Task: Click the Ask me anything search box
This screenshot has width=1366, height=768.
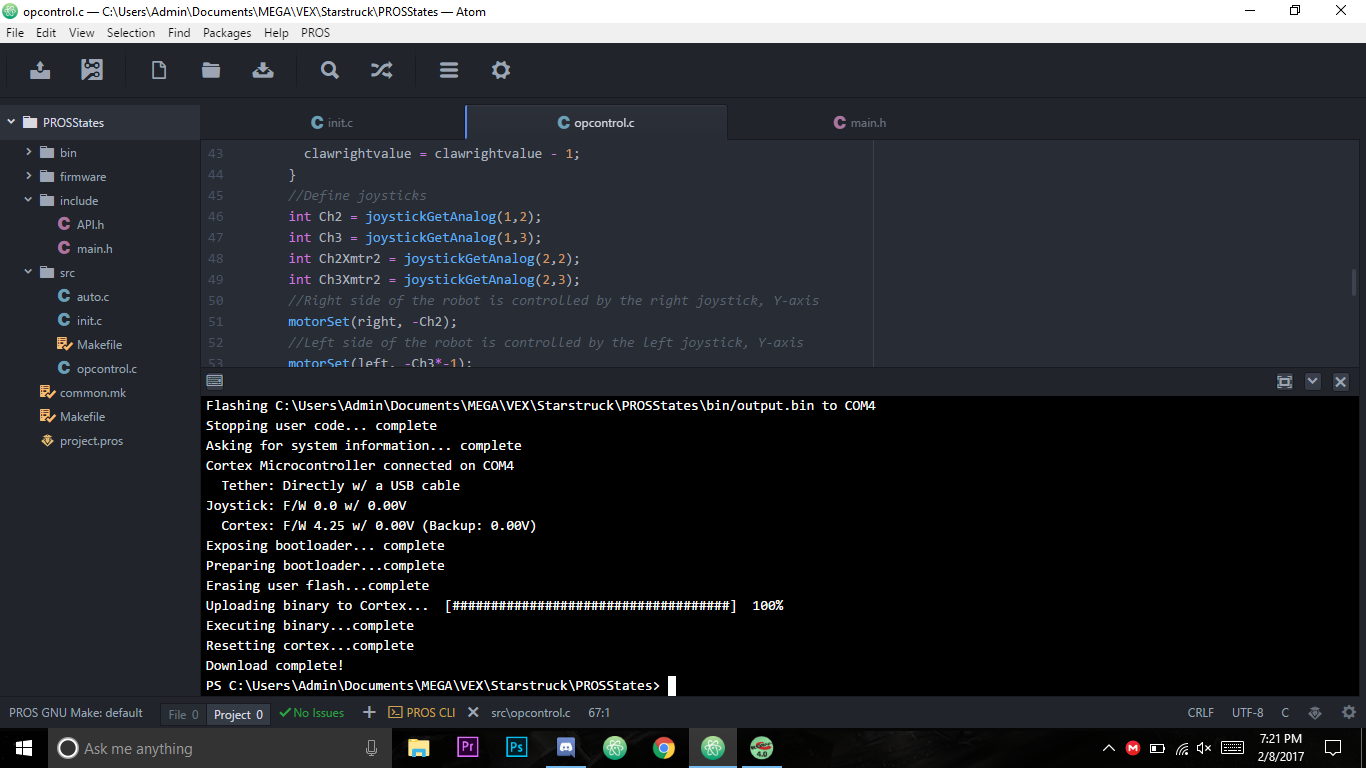Action: tap(220, 747)
